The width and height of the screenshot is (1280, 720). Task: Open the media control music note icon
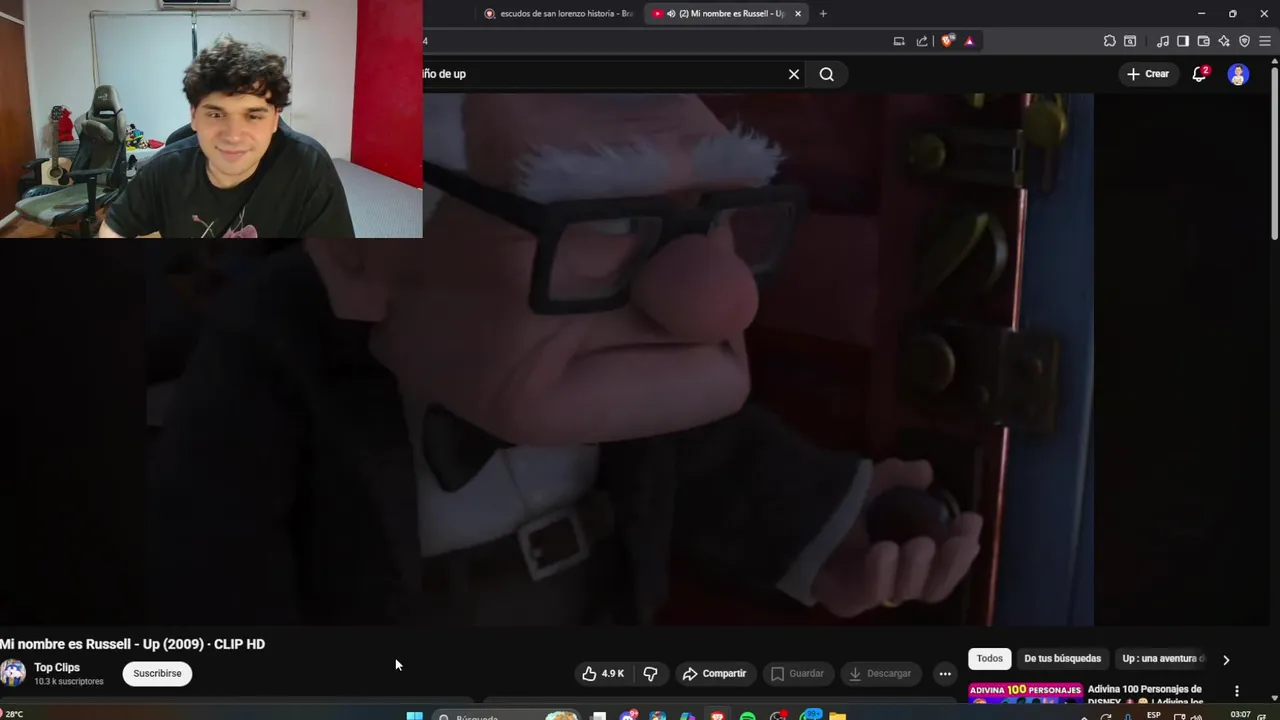click(1162, 41)
